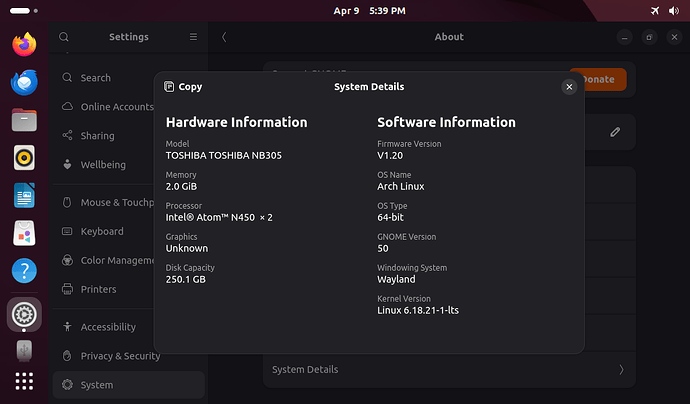The height and width of the screenshot is (404, 690).
Task: Click the model value TOSHIBA TOSHIBA NB305
Action: point(224,155)
